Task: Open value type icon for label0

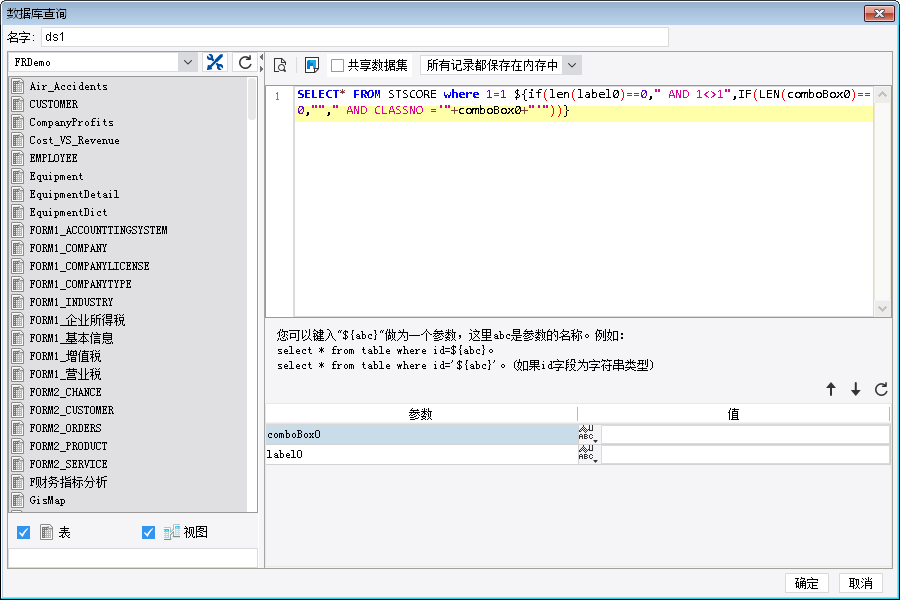Action: coord(588,454)
